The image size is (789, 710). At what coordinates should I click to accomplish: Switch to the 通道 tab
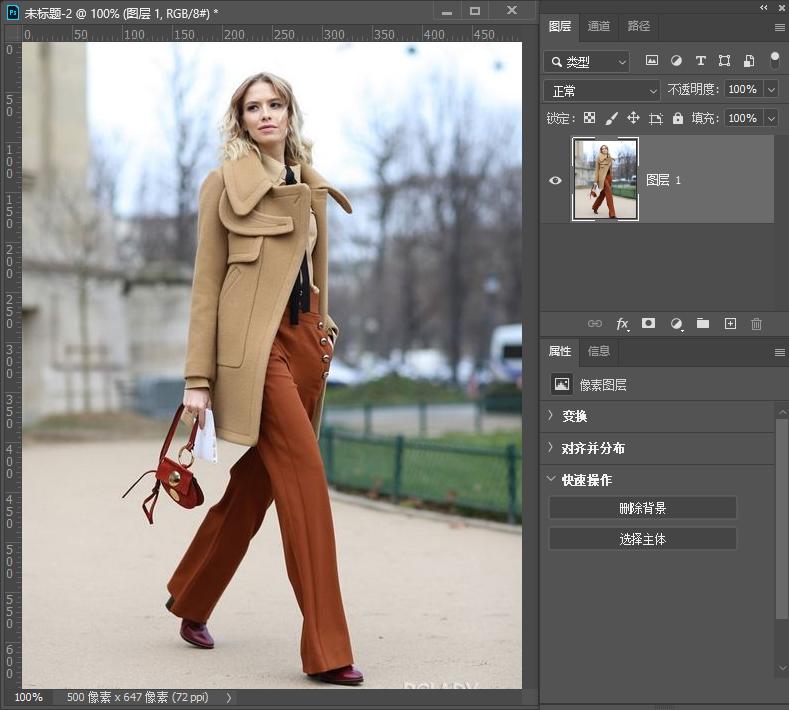pyautogui.click(x=599, y=26)
